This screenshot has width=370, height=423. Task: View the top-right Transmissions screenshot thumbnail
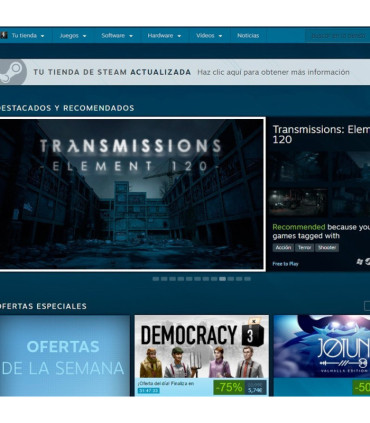point(351,167)
